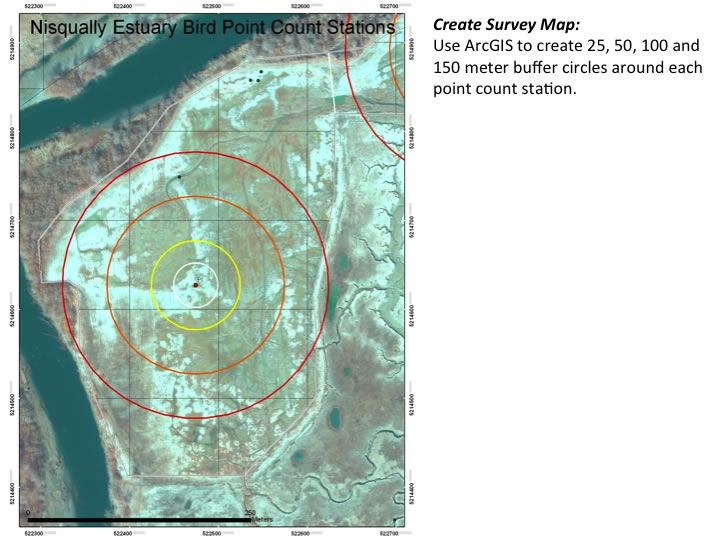Click the dark green pond in lower-right marsh

click(333, 414)
